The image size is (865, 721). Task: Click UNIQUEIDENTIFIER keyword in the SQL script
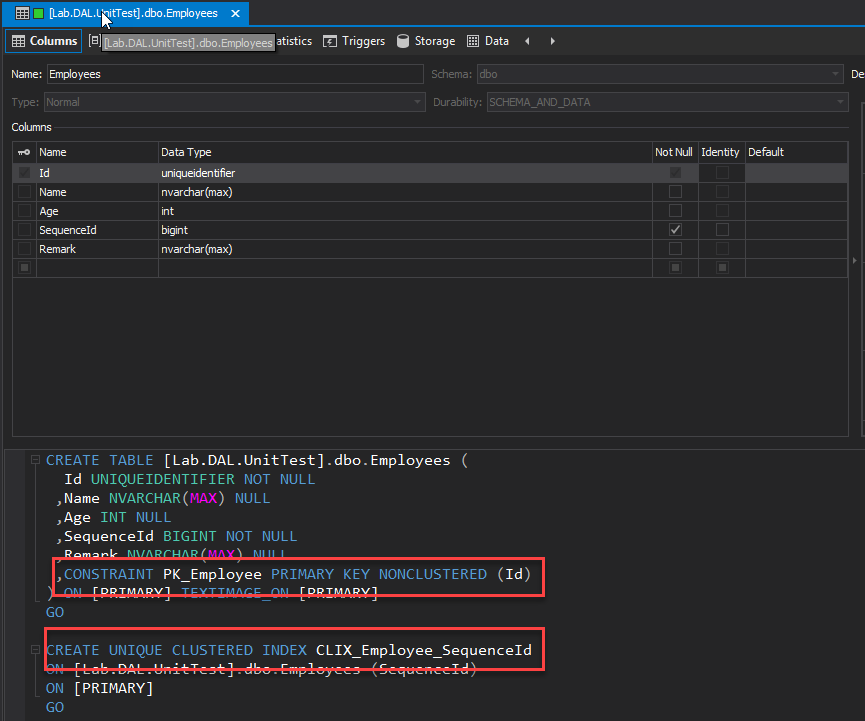(163, 479)
